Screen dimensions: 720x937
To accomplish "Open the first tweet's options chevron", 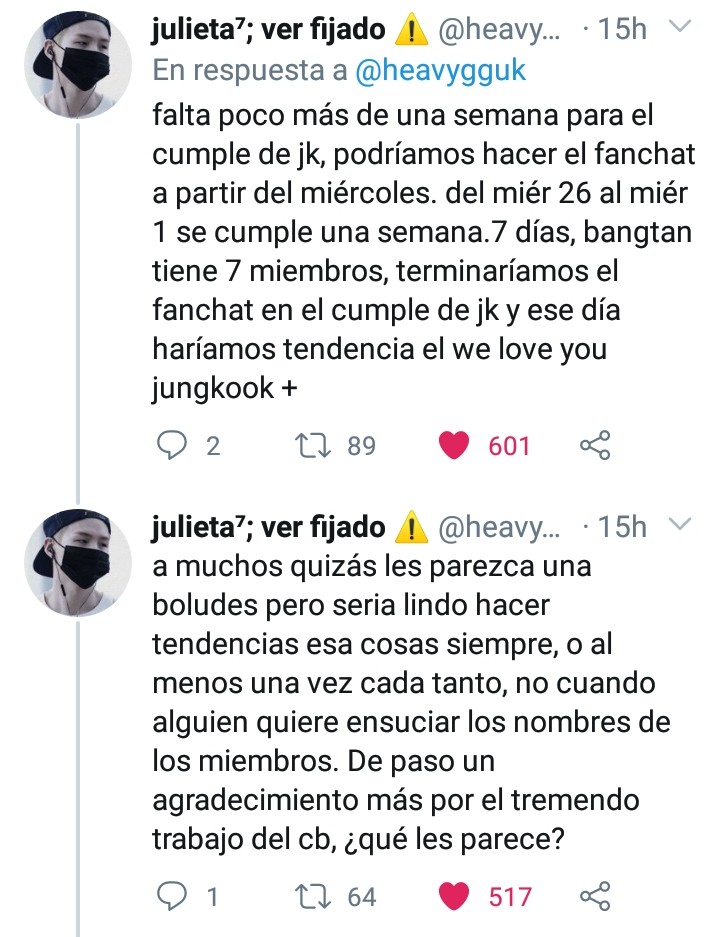I will (679, 29).
